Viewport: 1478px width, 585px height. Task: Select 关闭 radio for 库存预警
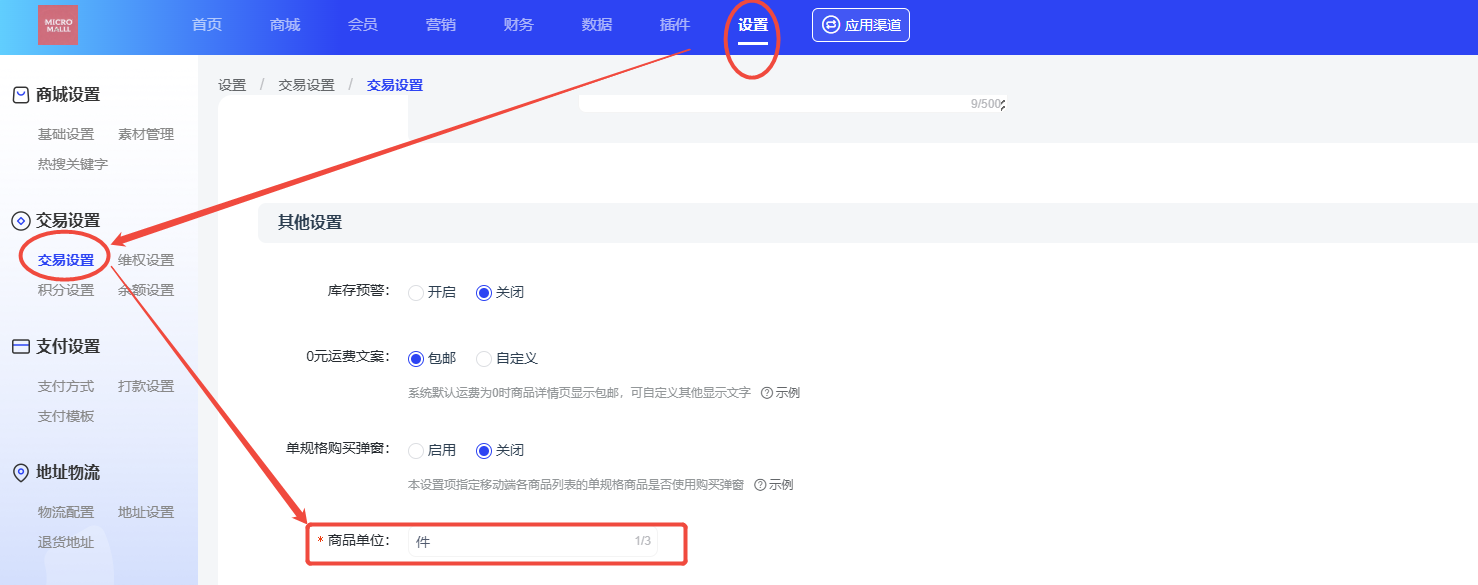(x=484, y=293)
